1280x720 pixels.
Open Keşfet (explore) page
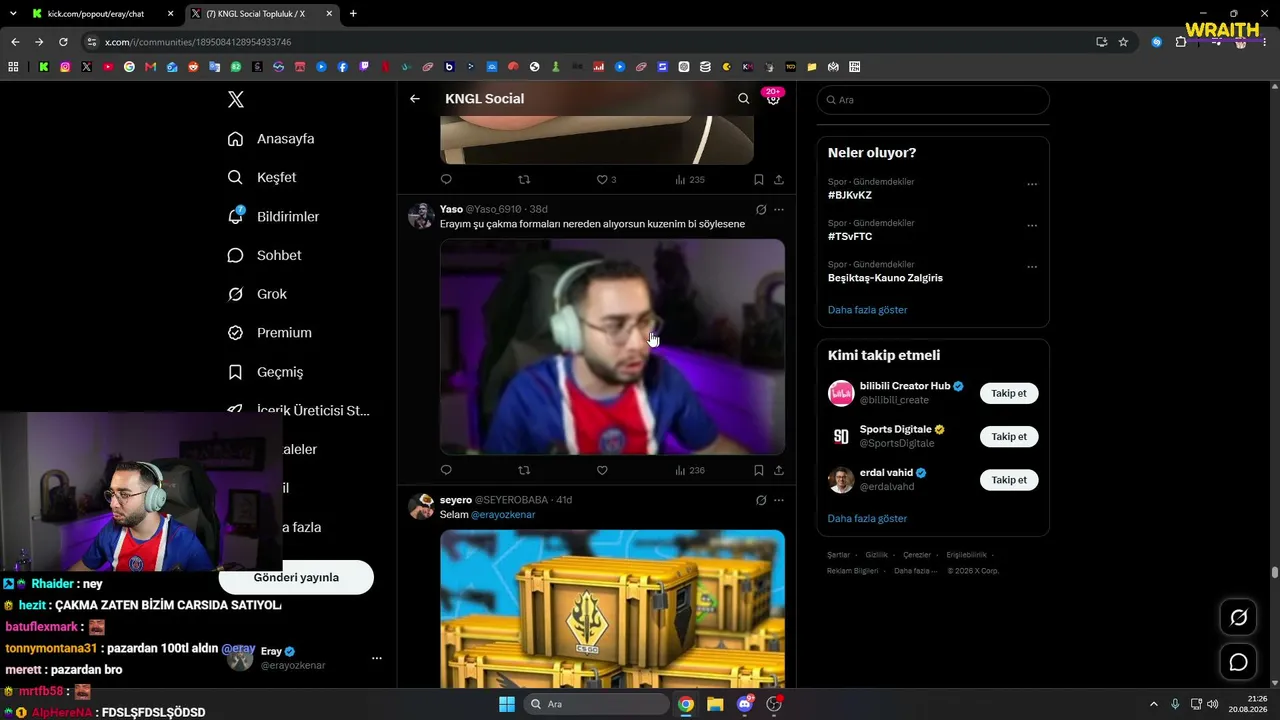pyautogui.click(x=262, y=178)
